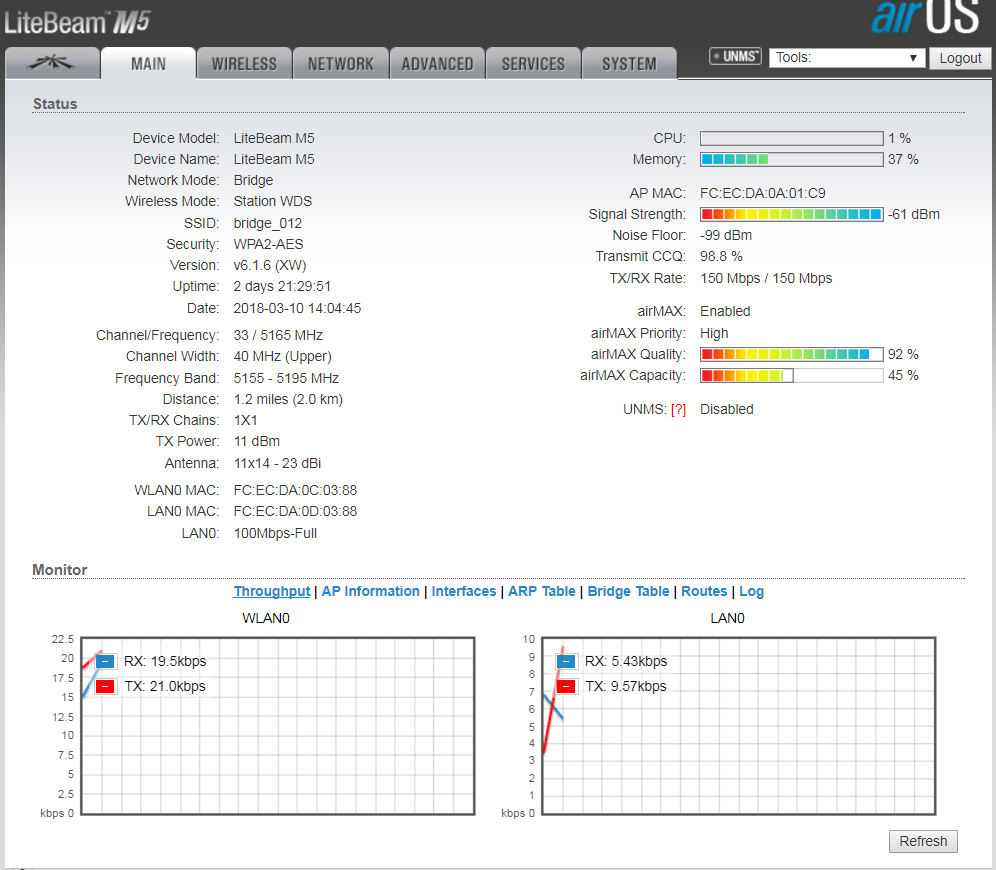This screenshot has width=996, height=870.
Task: Click the Logout button
Action: point(960,58)
